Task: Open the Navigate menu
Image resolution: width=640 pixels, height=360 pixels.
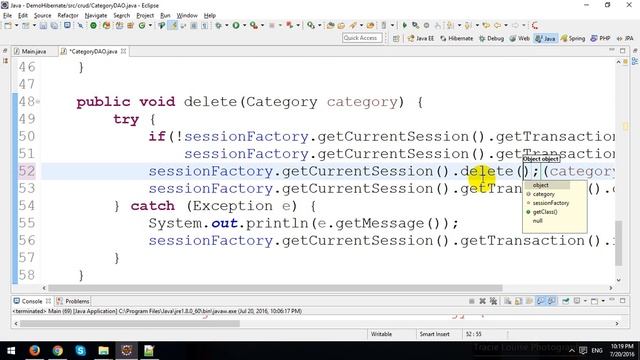Action: point(96,16)
